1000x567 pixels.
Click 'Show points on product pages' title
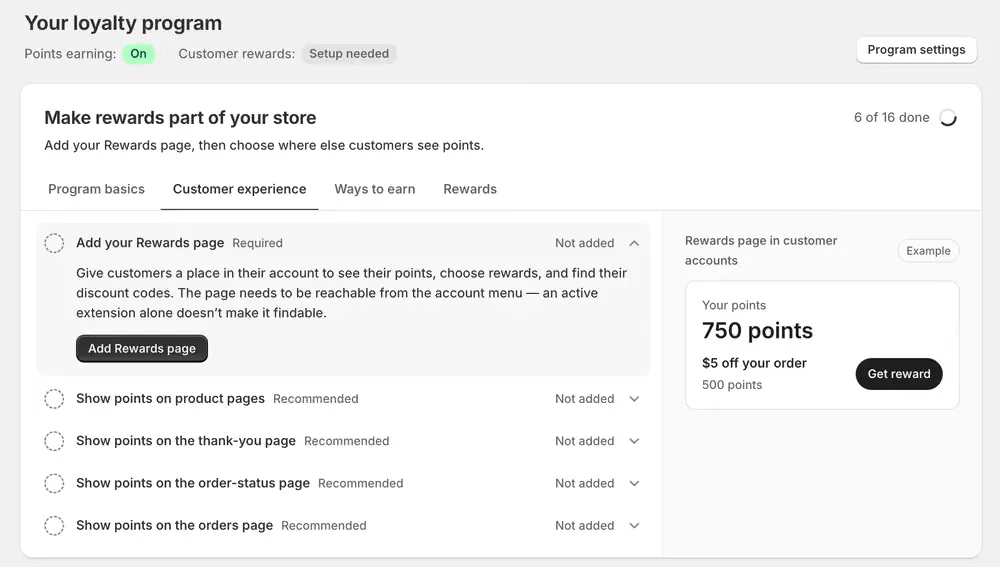170,399
